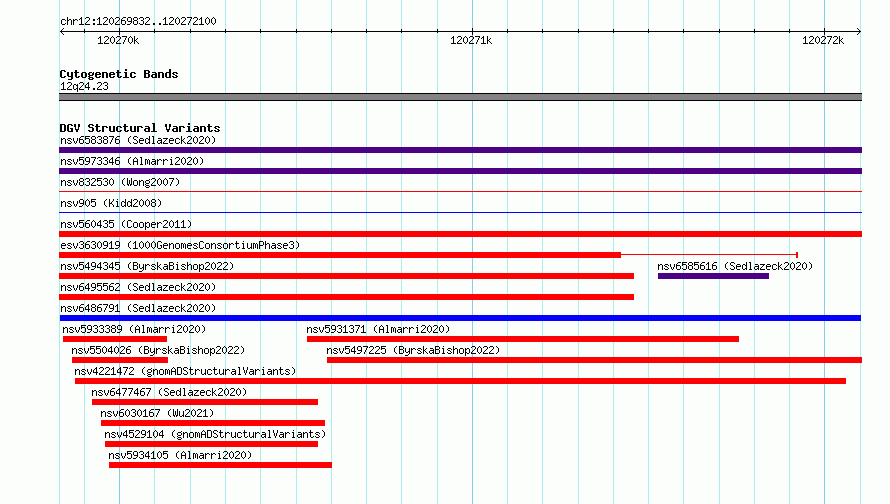Click the red nsv5494345 variant bar

[x=346, y=276]
